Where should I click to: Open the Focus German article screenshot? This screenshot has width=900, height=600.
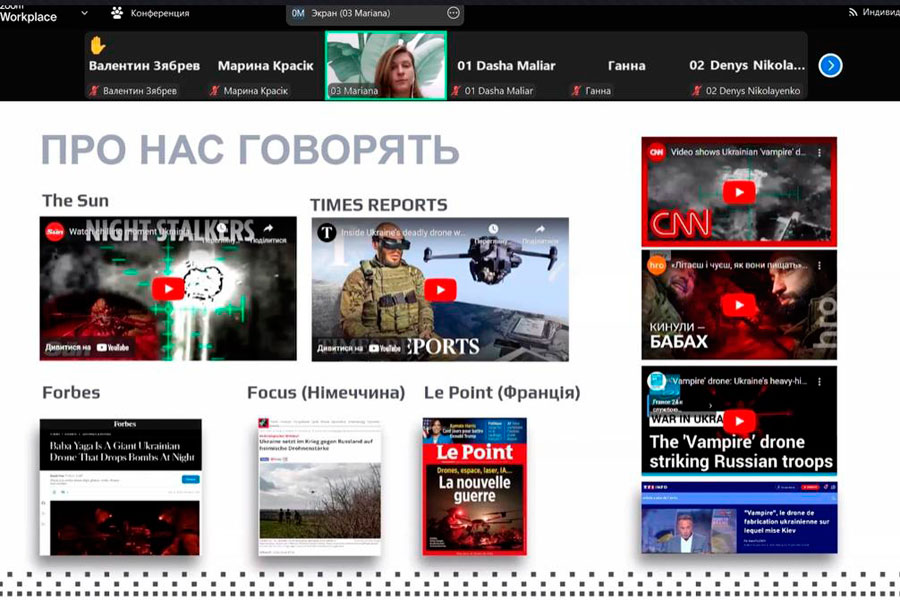coord(319,486)
